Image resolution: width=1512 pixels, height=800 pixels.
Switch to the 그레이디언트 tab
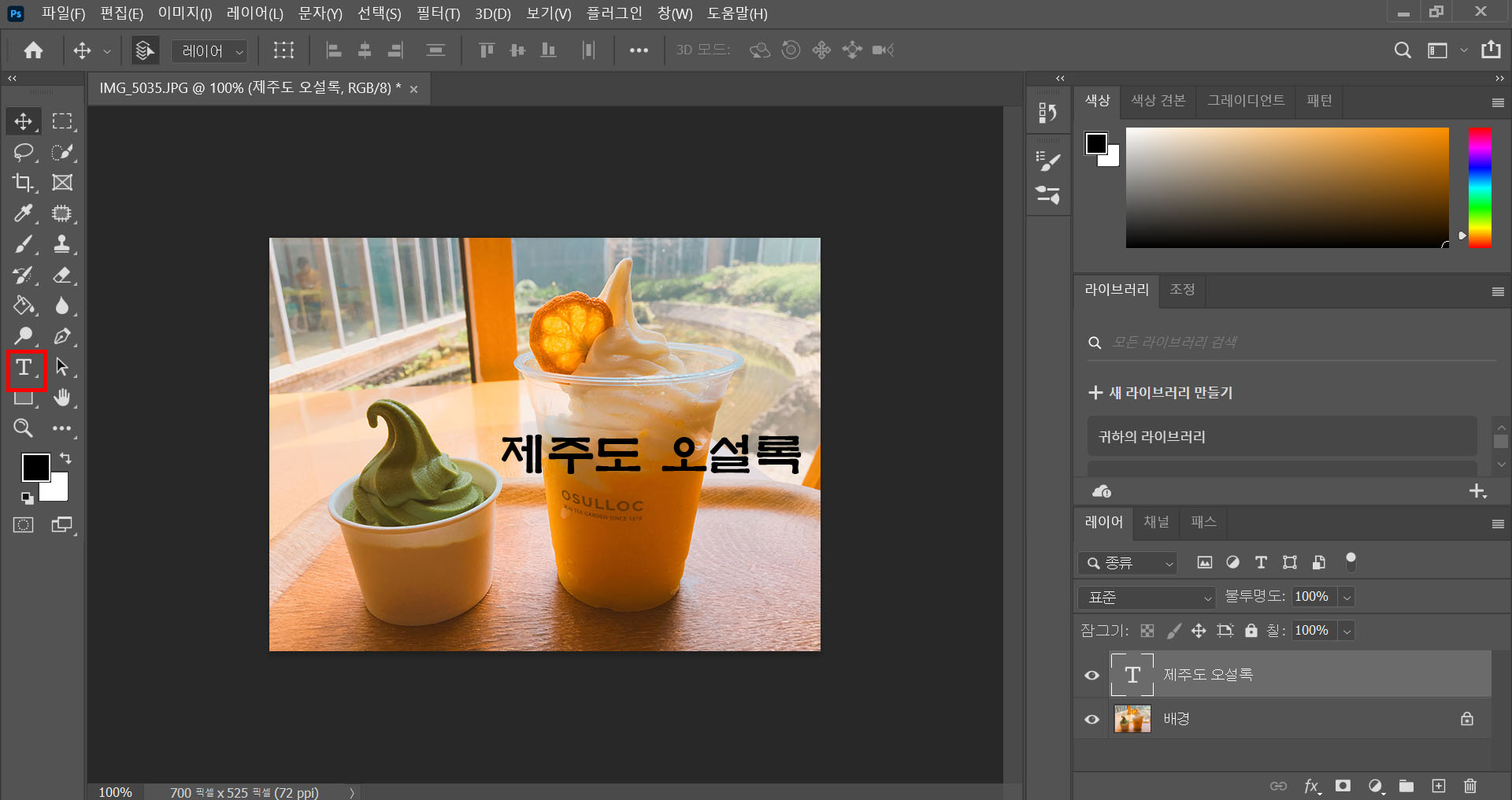pos(1246,101)
